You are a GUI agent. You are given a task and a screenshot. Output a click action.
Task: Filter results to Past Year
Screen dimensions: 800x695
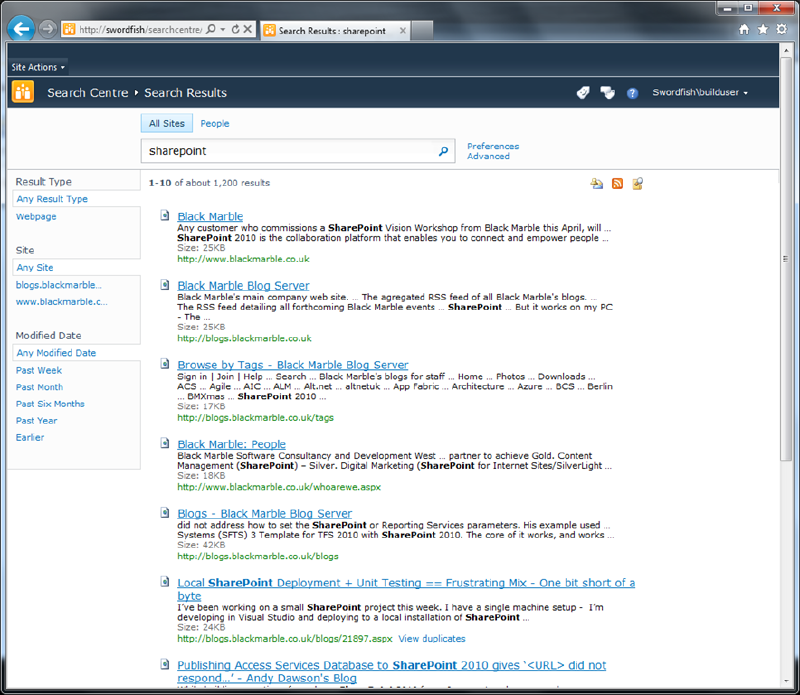click(x=36, y=421)
